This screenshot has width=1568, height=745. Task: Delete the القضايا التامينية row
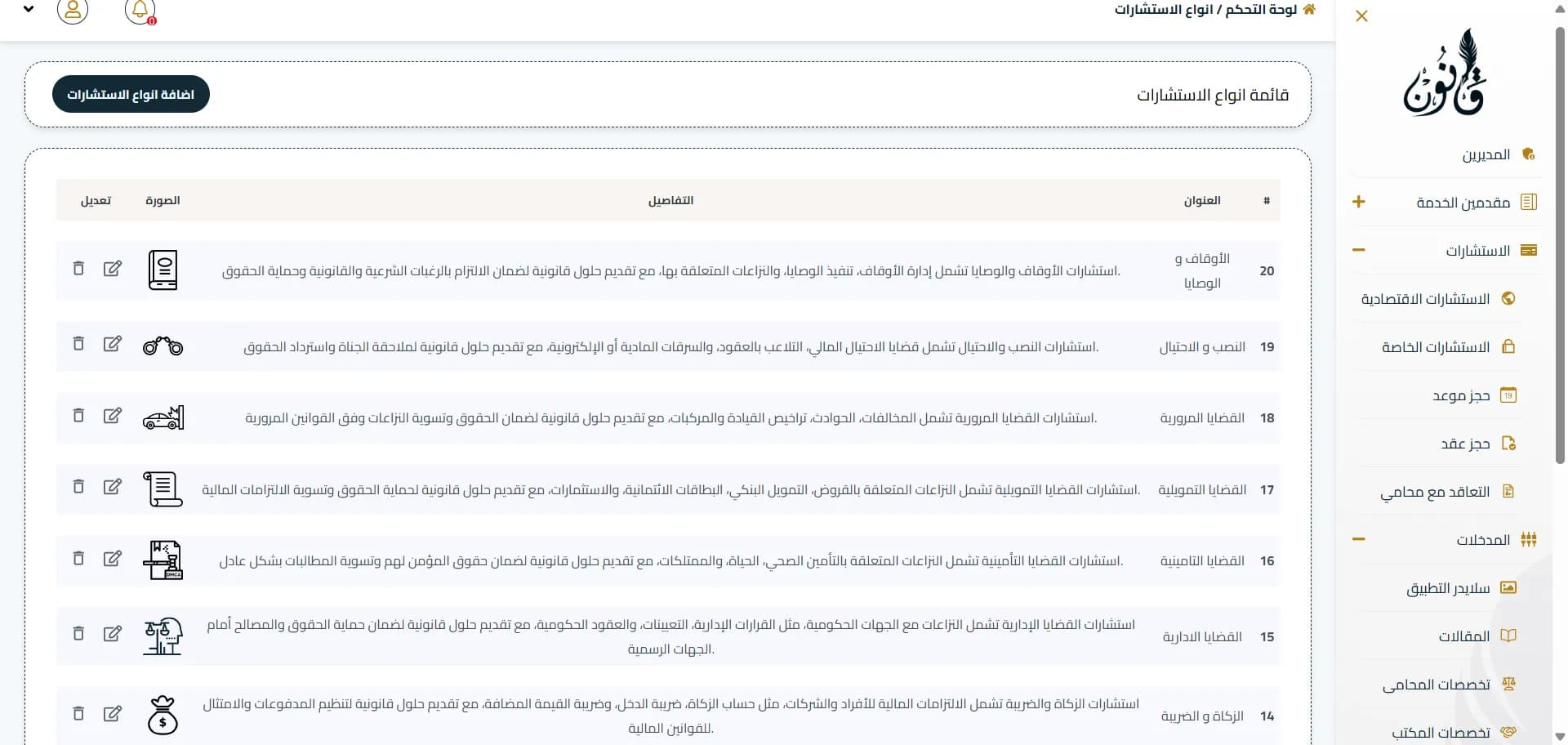78,558
